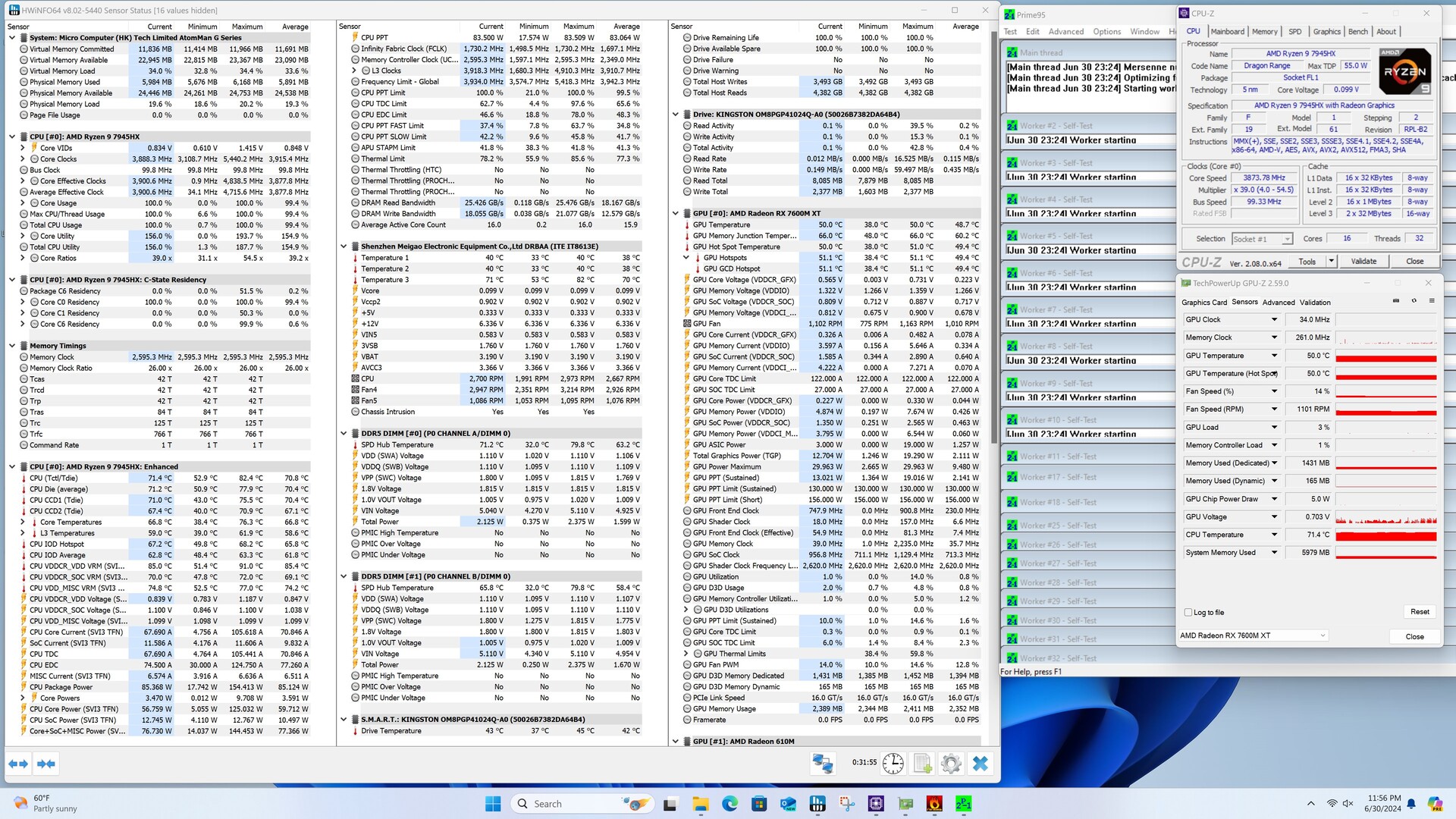The image size is (1456, 819).
Task: Click the GPU-Z Reset button
Action: (x=1420, y=612)
